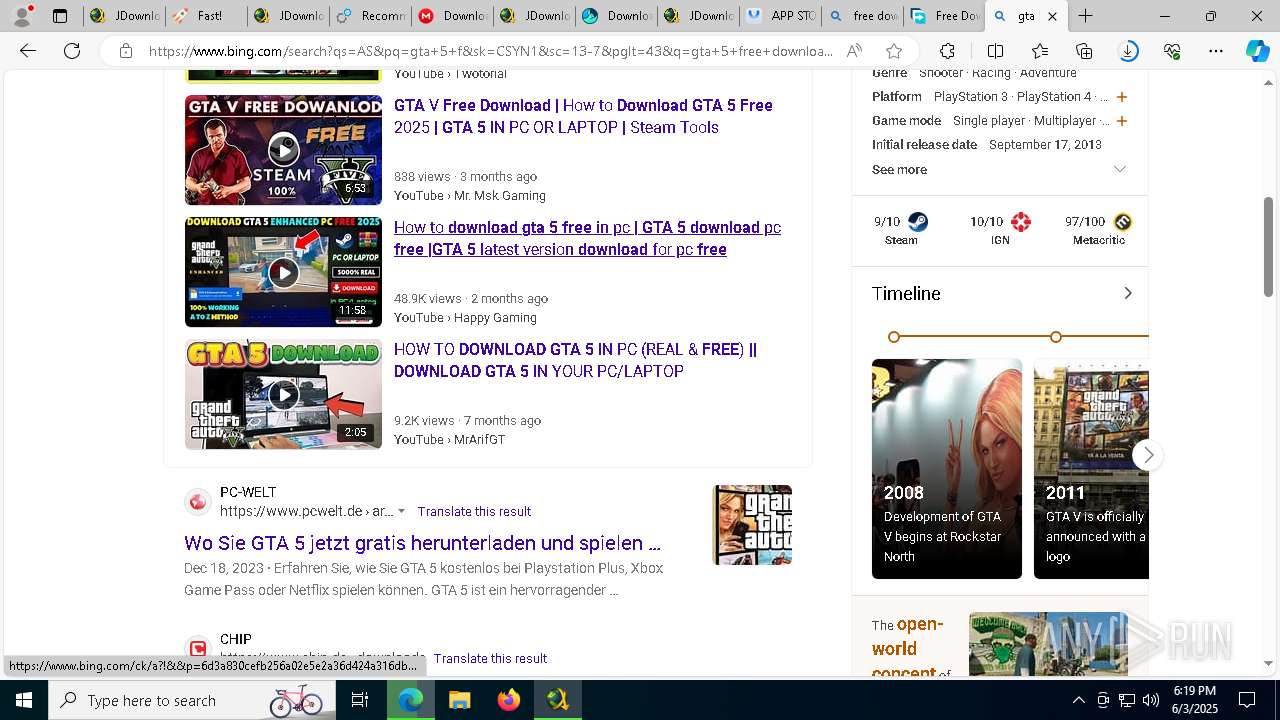The image size is (1280, 720).
Task: Open HOW TO DOWNLOAD GTA 5 IN PC (REAL & FREE) link
Action: click(x=575, y=360)
